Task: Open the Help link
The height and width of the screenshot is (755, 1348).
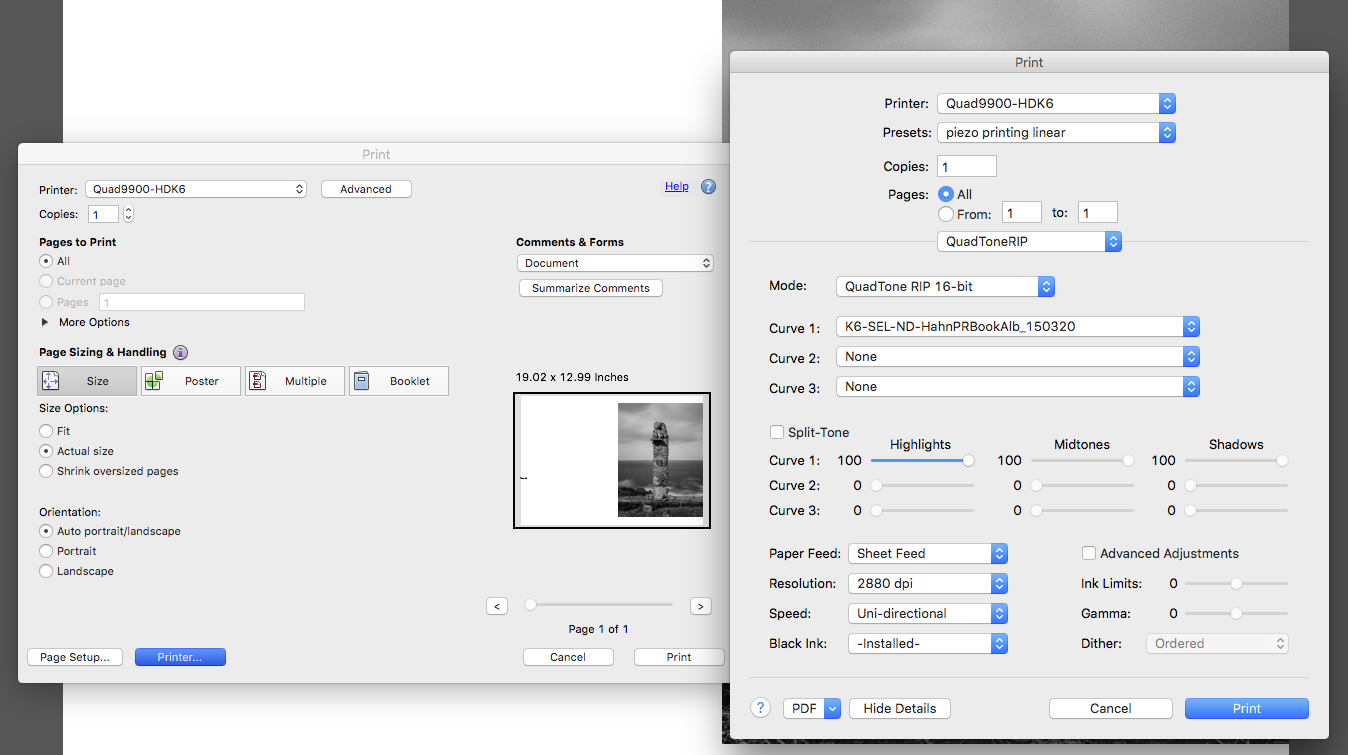Action: (676, 186)
